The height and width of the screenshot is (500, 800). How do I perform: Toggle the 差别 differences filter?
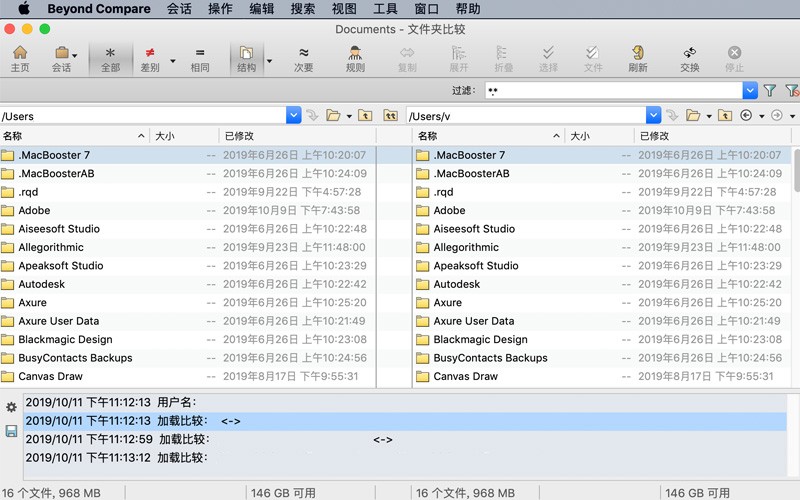pos(150,59)
